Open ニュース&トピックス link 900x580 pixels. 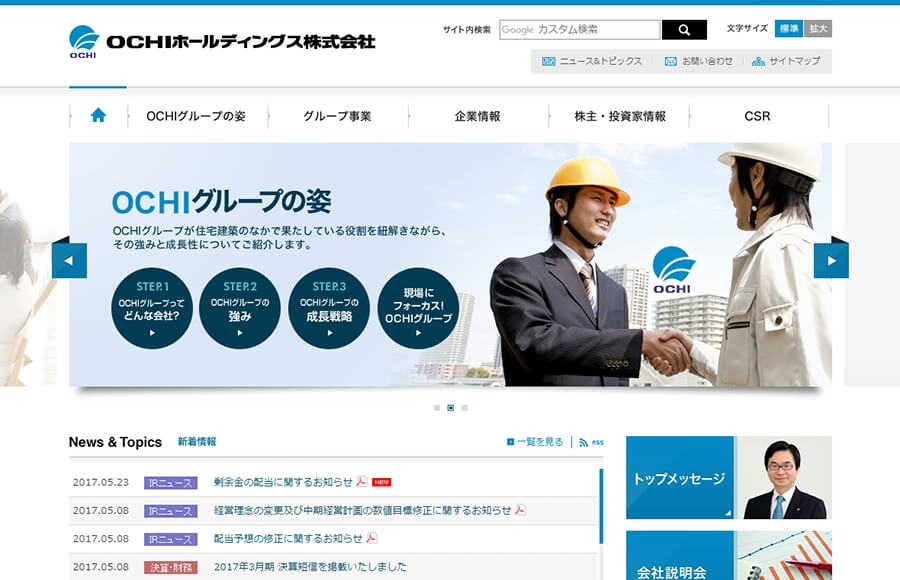point(600,61)
